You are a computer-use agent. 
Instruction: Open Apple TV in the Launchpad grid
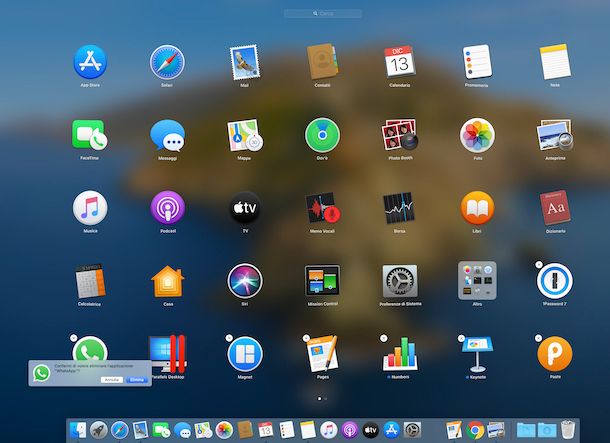coord(245,208)
